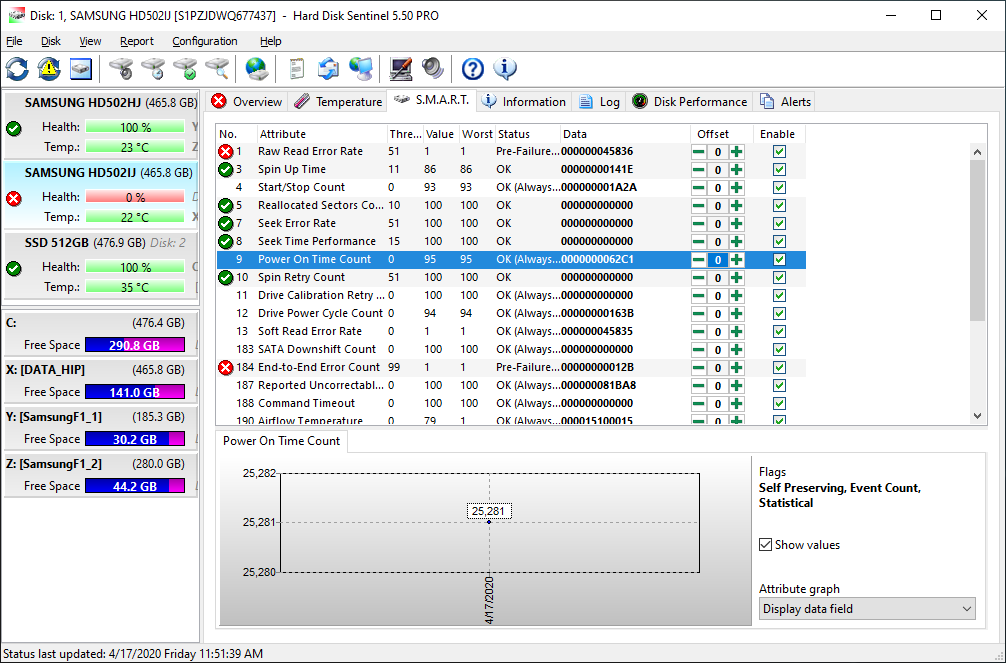Toggle Enable checkbox for Reallocated Sectors Count
The width and height of the screenshot is (1006, 663).
pos(780,206)
